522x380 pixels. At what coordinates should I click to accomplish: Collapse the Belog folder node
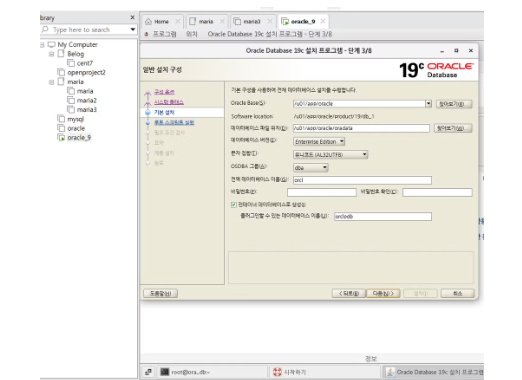52,54
